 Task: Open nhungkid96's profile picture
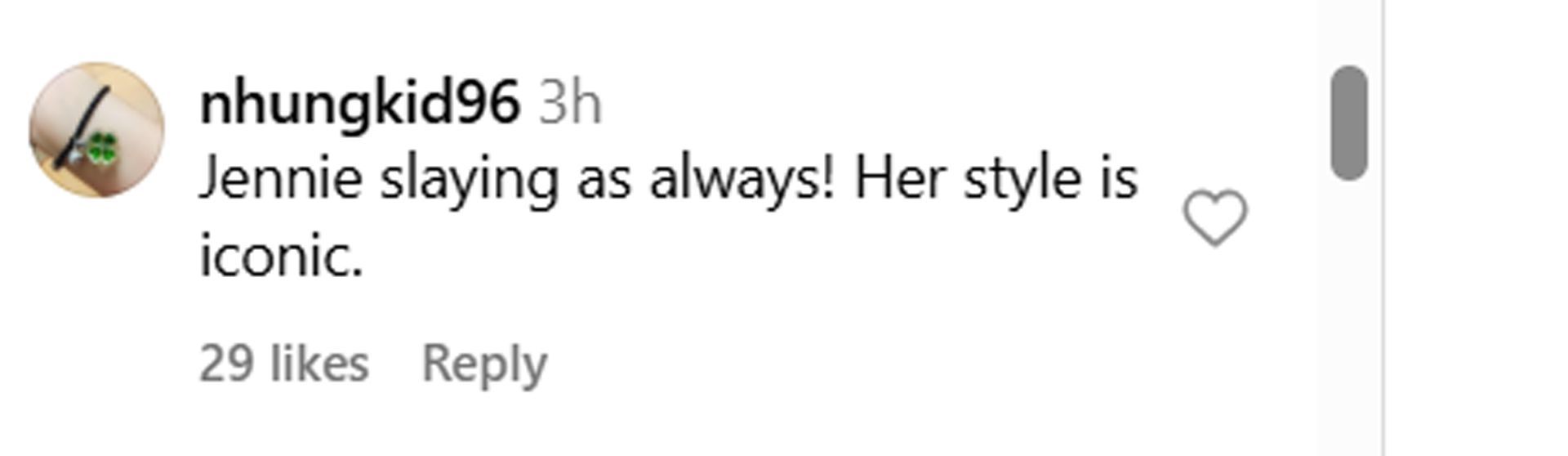tap(96, 130)
